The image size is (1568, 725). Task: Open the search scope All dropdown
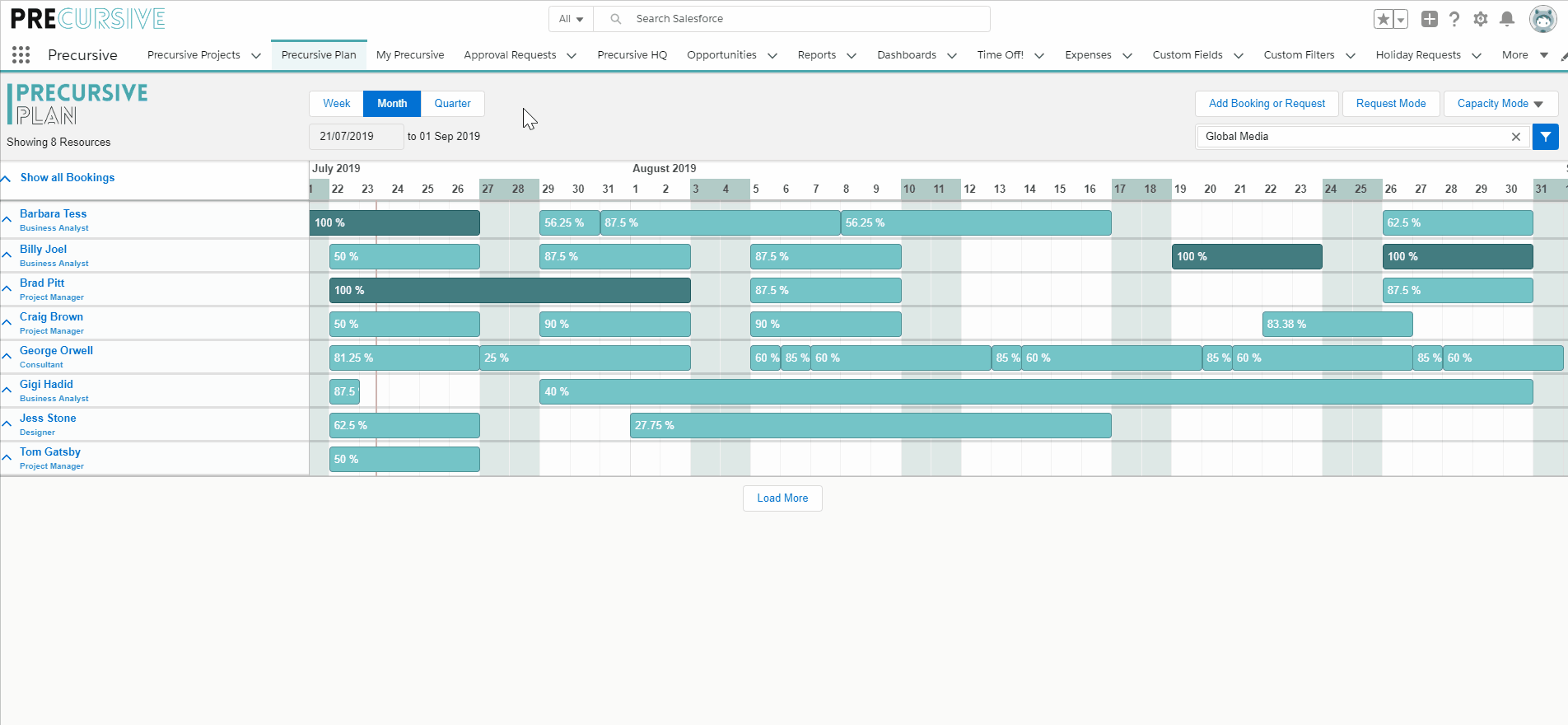click(x=571, y=19)
